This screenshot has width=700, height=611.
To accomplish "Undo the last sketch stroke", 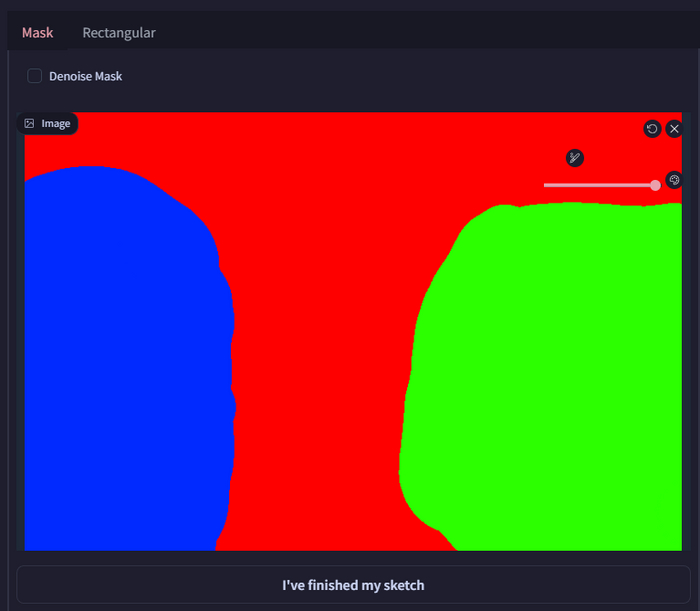I will (x=652, y=129).
